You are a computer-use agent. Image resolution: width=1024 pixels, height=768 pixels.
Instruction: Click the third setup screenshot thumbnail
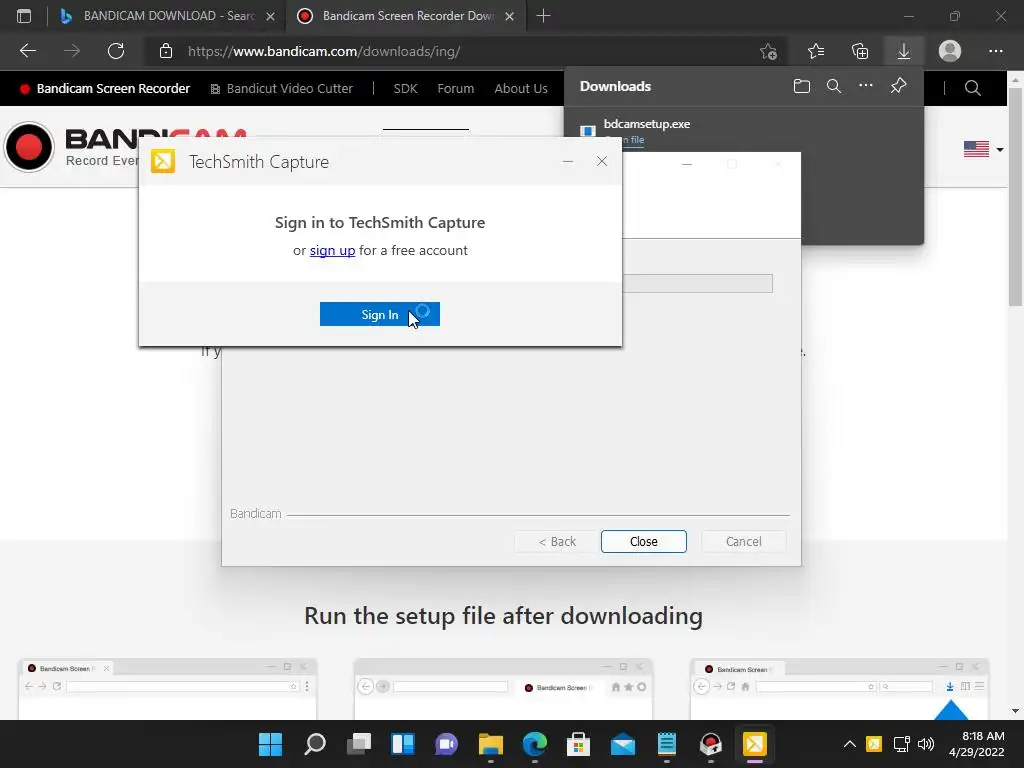click(x=839, y=688)
